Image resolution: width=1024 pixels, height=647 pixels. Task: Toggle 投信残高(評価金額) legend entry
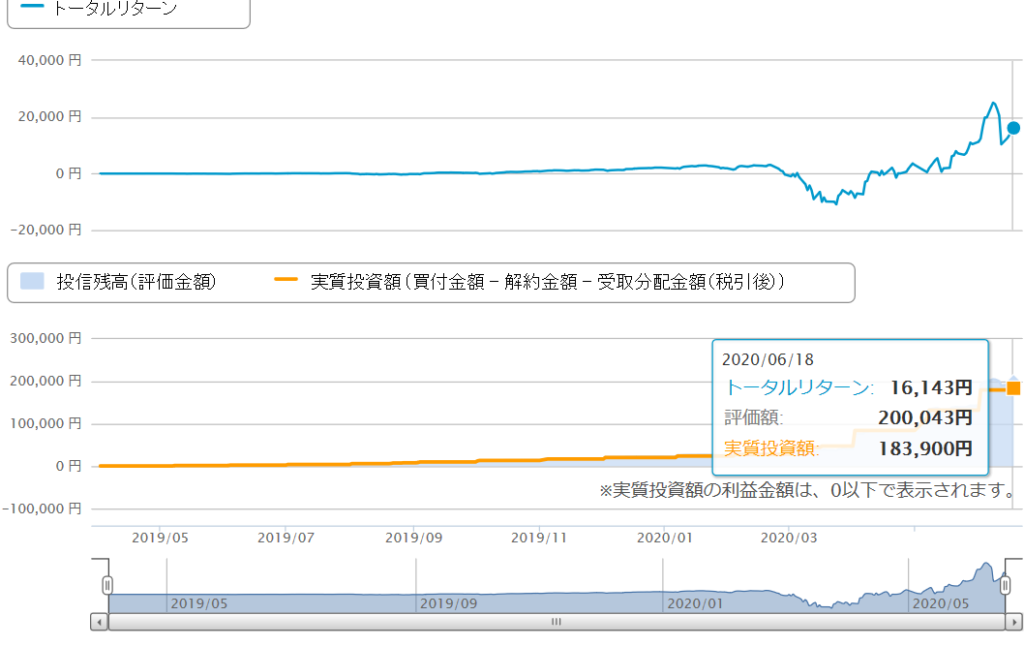[118, 282]
